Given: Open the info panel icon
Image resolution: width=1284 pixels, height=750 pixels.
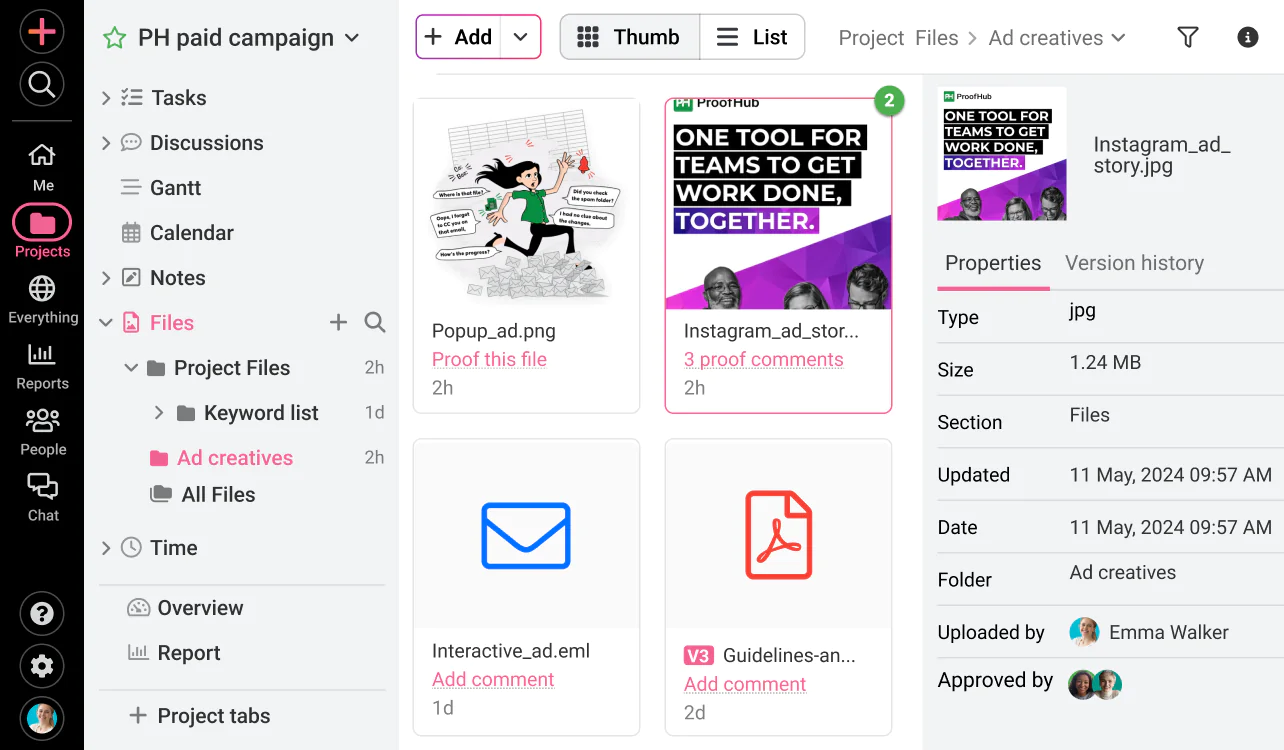Looking at the screenshot, I should pyautogui.click(x=1247, y=38).
